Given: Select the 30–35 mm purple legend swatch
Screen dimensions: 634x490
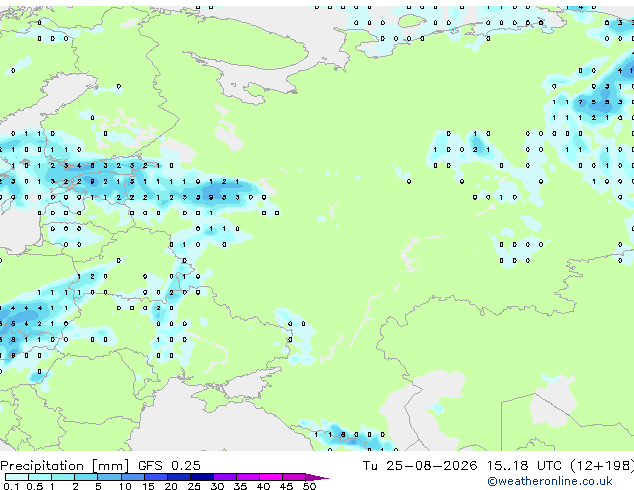Looking at the screenshot, I should 224,477.
